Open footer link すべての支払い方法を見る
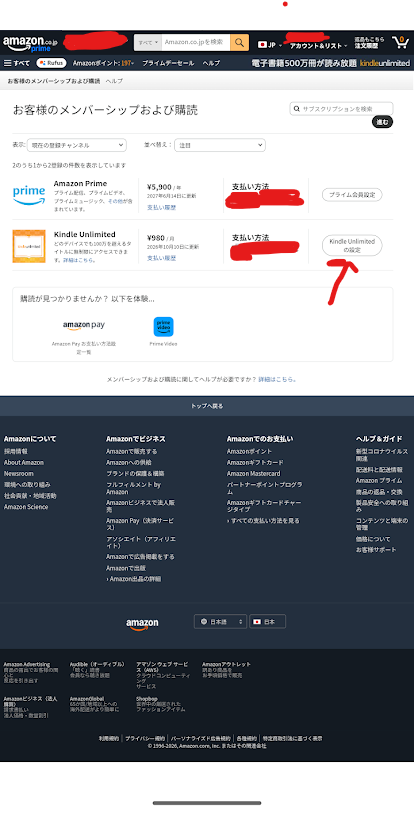 coord(263,521)
